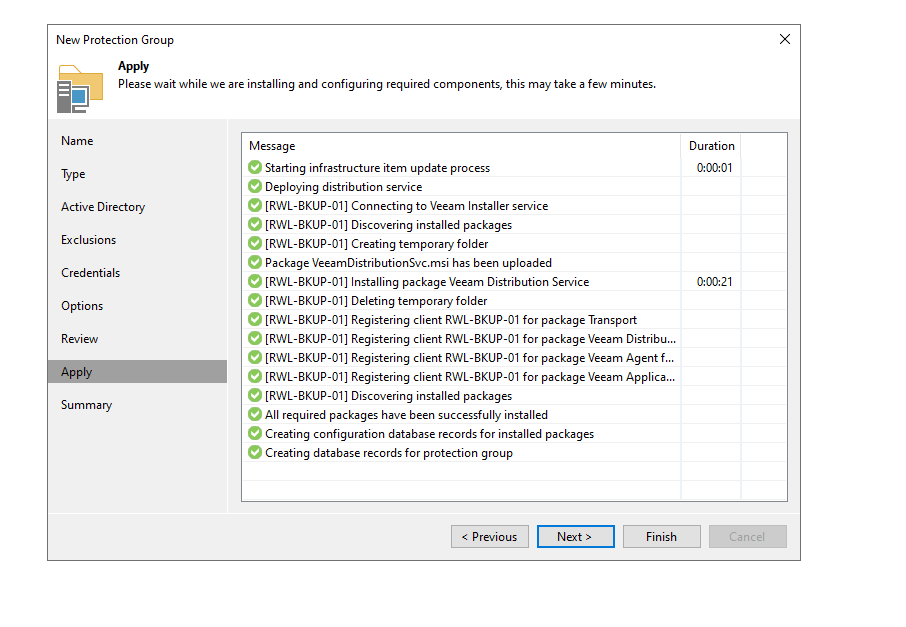906x627 pixels.
Task: Click check icon for Deleting temporary folder row
Action: tap(255, 300)
